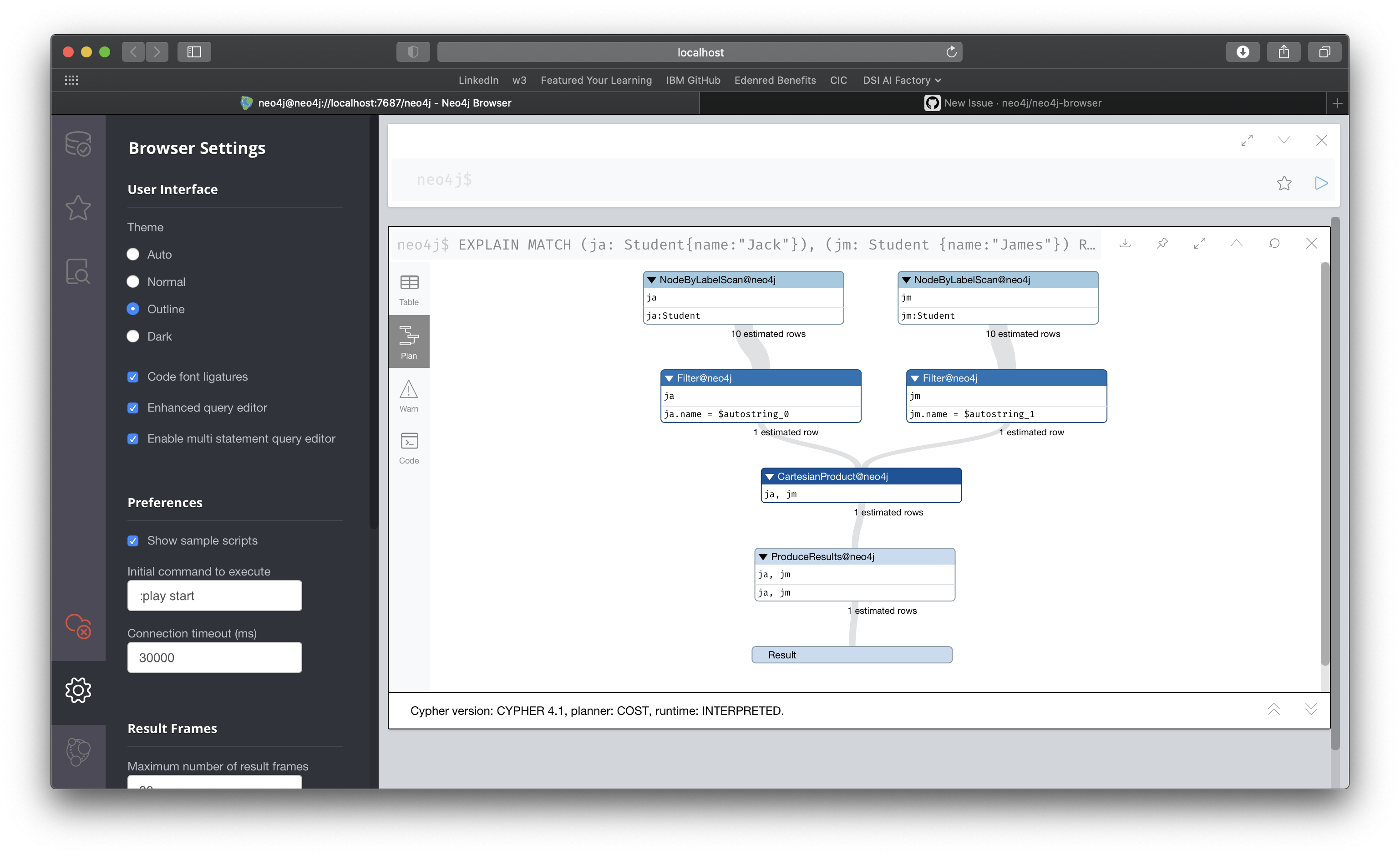Collapse the CartesianProduct@neo4j operator
This screenshot has height=856, width=1400.
click(769, 476)
